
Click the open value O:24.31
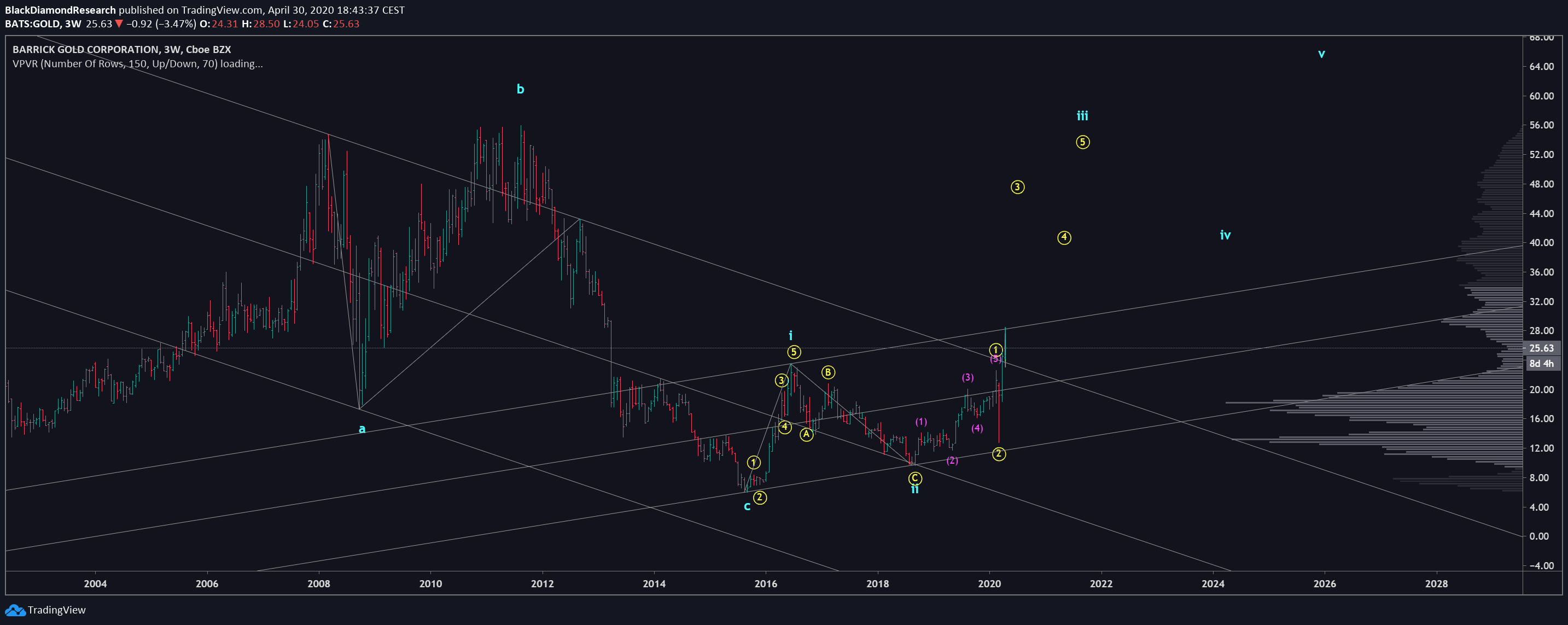[219, 24]
